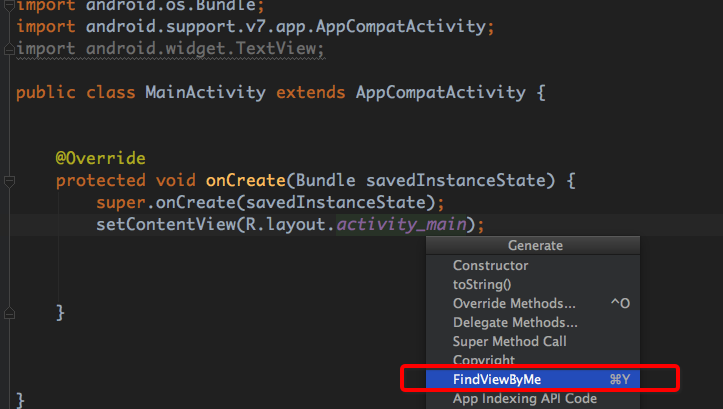The width and height of the screenshot is (723, 409).
Task: Pick Delegate Methods... entry
Action: point(515,322)
